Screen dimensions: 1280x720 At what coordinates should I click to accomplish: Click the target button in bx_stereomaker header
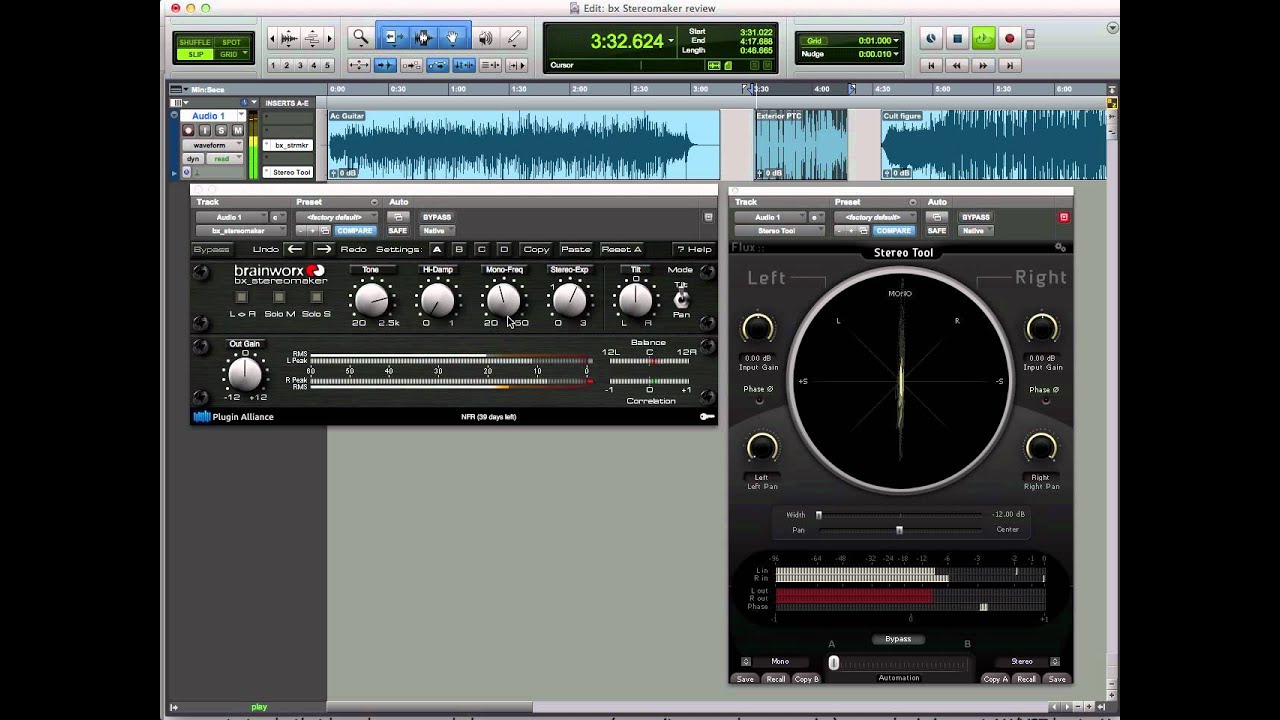pyautogui.click(x=708, y=217)
